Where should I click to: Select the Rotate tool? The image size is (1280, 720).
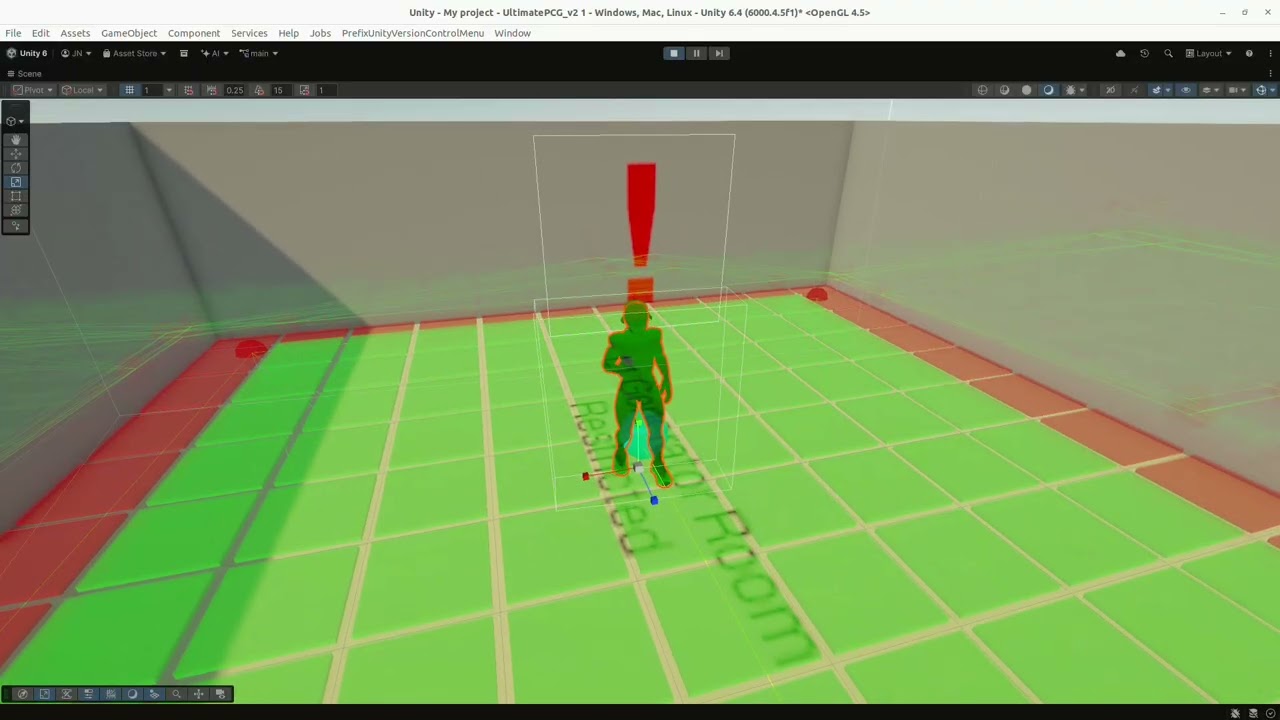[x=15, y=168]
